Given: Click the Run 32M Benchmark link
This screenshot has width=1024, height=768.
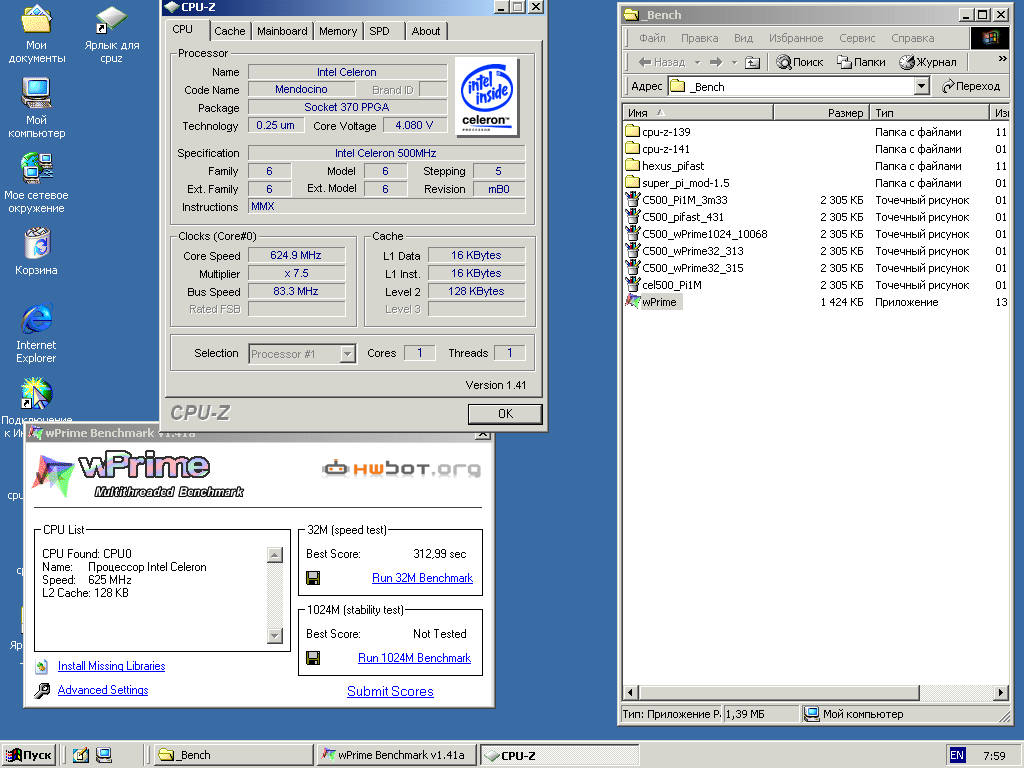Looking at the screenshot, I should (x=423, y=578).
